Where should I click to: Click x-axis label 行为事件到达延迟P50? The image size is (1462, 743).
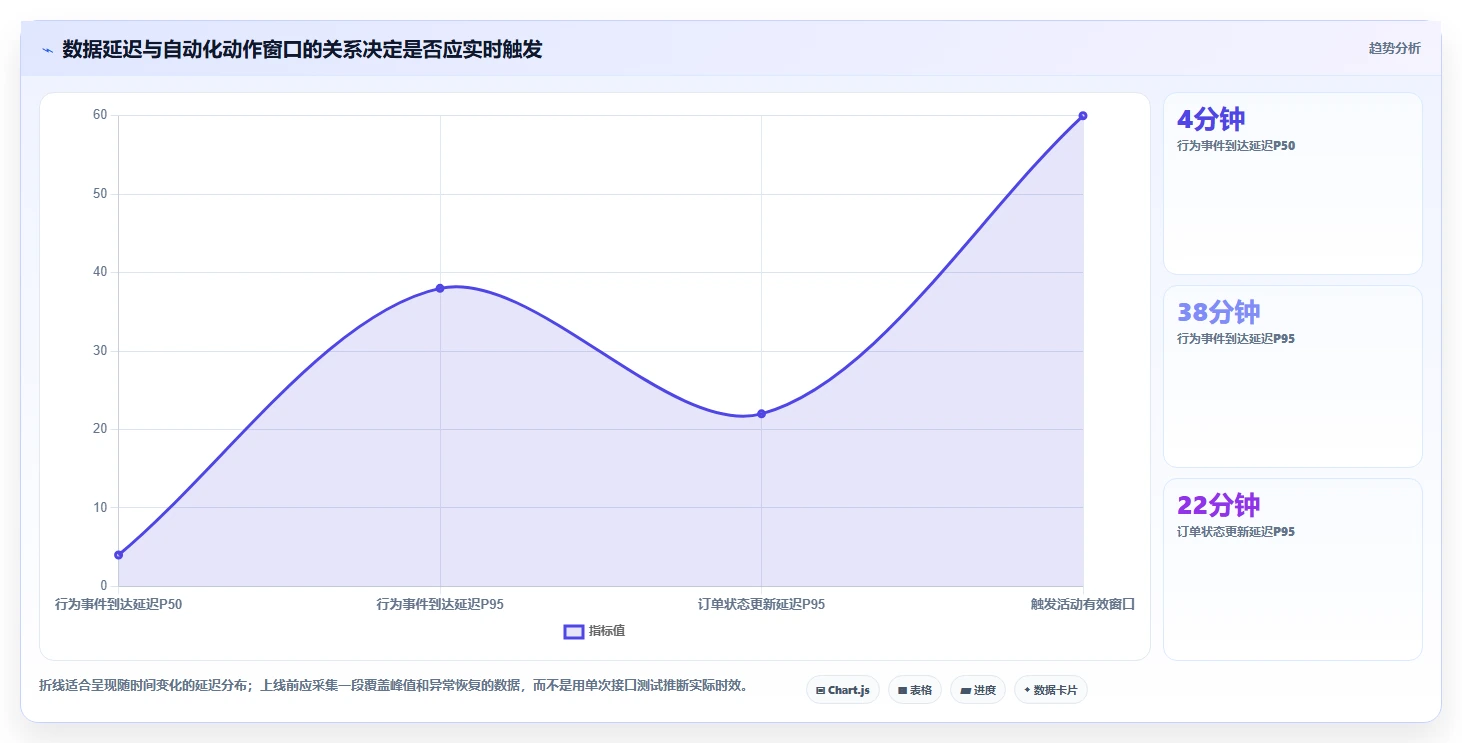point(119,604)
